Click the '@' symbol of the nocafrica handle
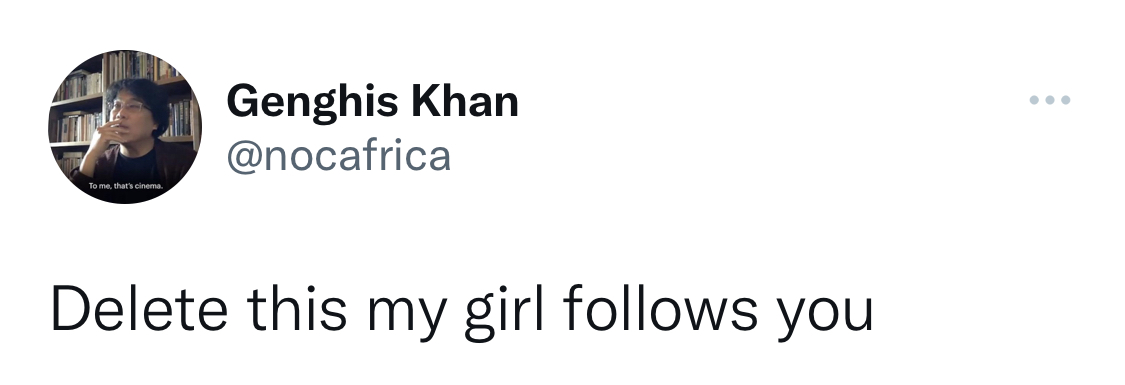This screenshot has height=385, width=1125. click(x=245, y=158)
